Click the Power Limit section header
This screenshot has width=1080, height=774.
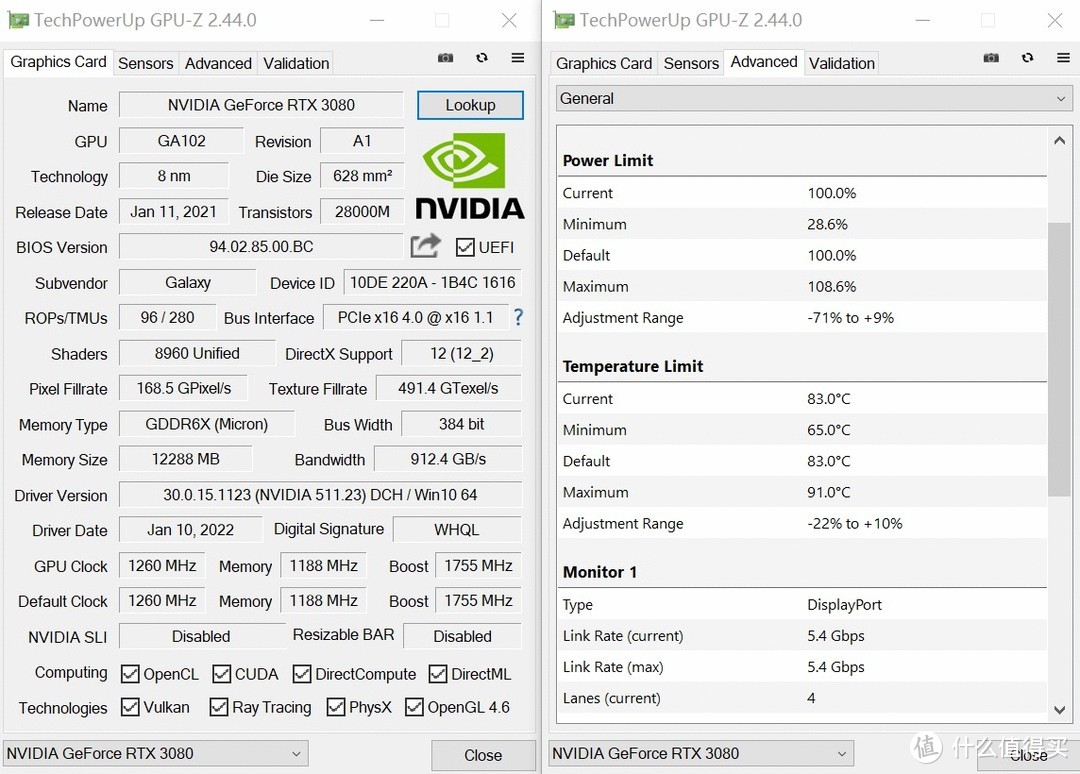pos(608,160)
